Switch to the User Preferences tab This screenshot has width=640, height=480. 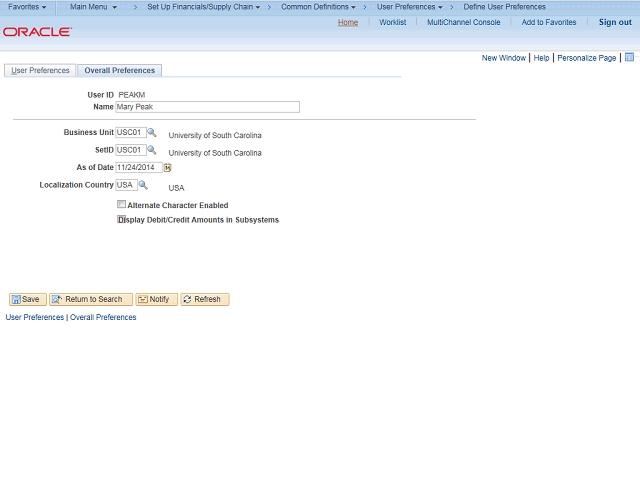[x=40, y=70]
